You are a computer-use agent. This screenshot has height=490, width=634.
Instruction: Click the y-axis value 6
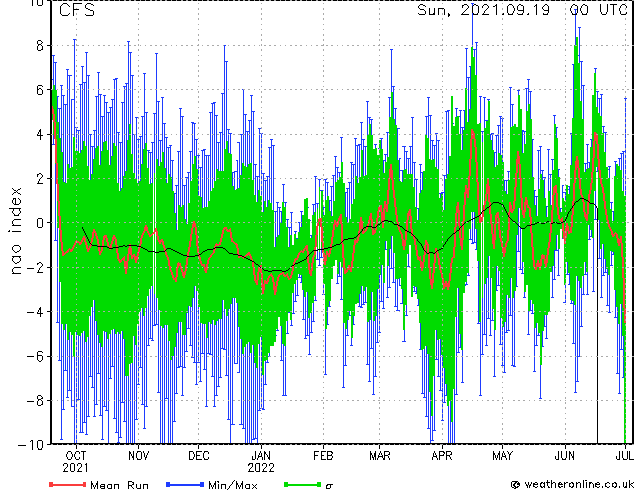pyautogui.click(x=40, y=90)
